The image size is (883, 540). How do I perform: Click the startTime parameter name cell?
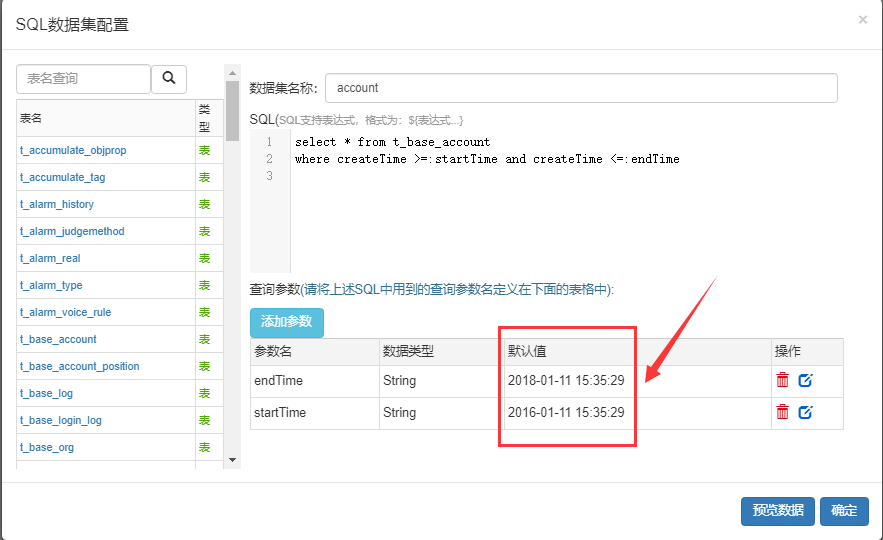click(x=315, y=413)
